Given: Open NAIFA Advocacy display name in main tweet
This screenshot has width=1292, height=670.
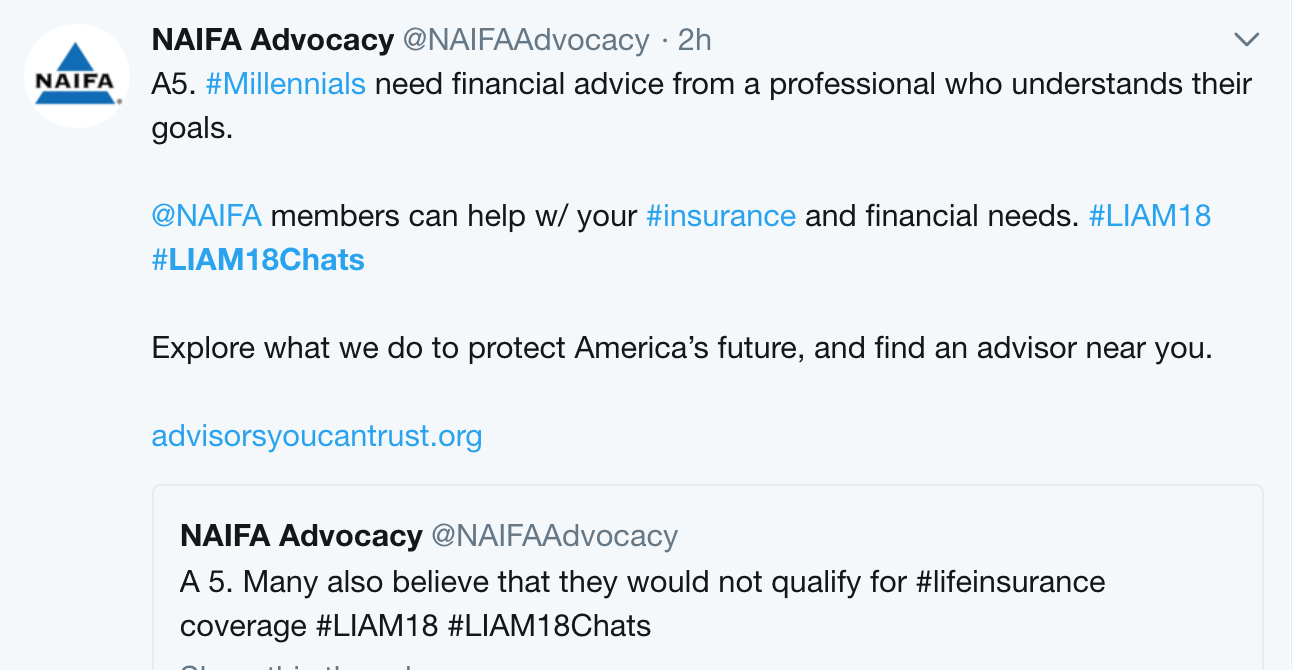Looking at the screenshot, I should point(272,40).
